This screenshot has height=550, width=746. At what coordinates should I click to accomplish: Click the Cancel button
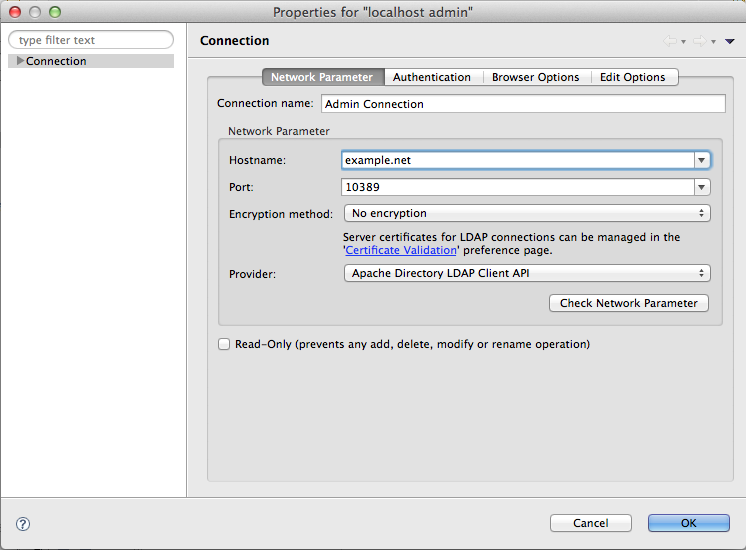tap(590, 523)
